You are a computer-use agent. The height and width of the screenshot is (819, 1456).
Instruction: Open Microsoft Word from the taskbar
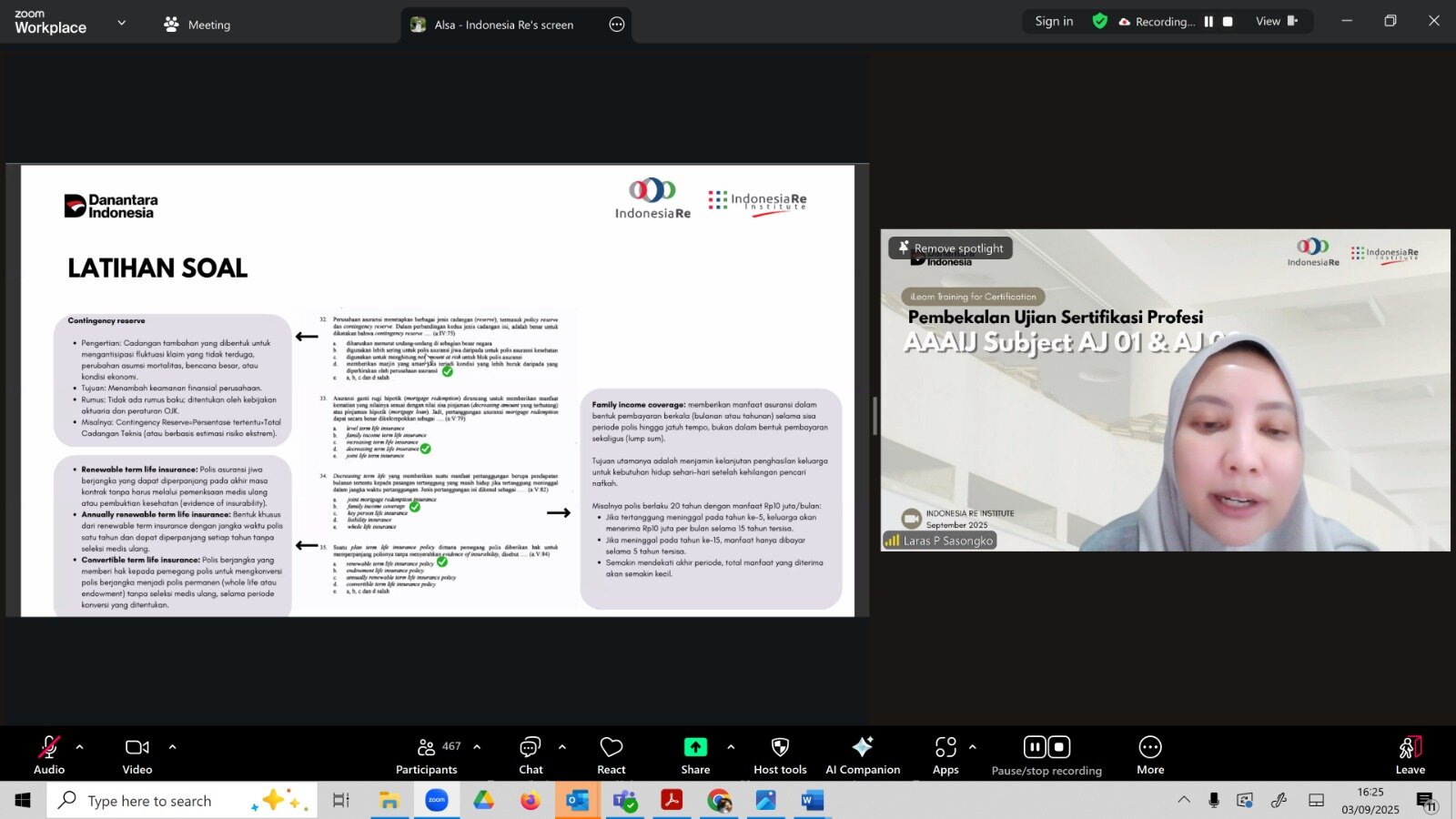point(812,801)
